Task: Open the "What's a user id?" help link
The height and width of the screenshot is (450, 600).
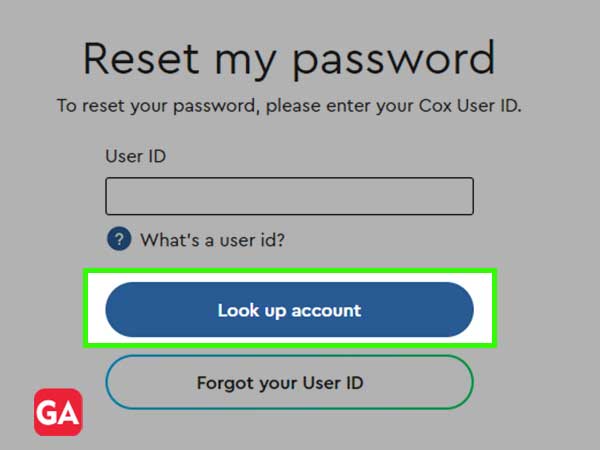Action: click(212, 240)
